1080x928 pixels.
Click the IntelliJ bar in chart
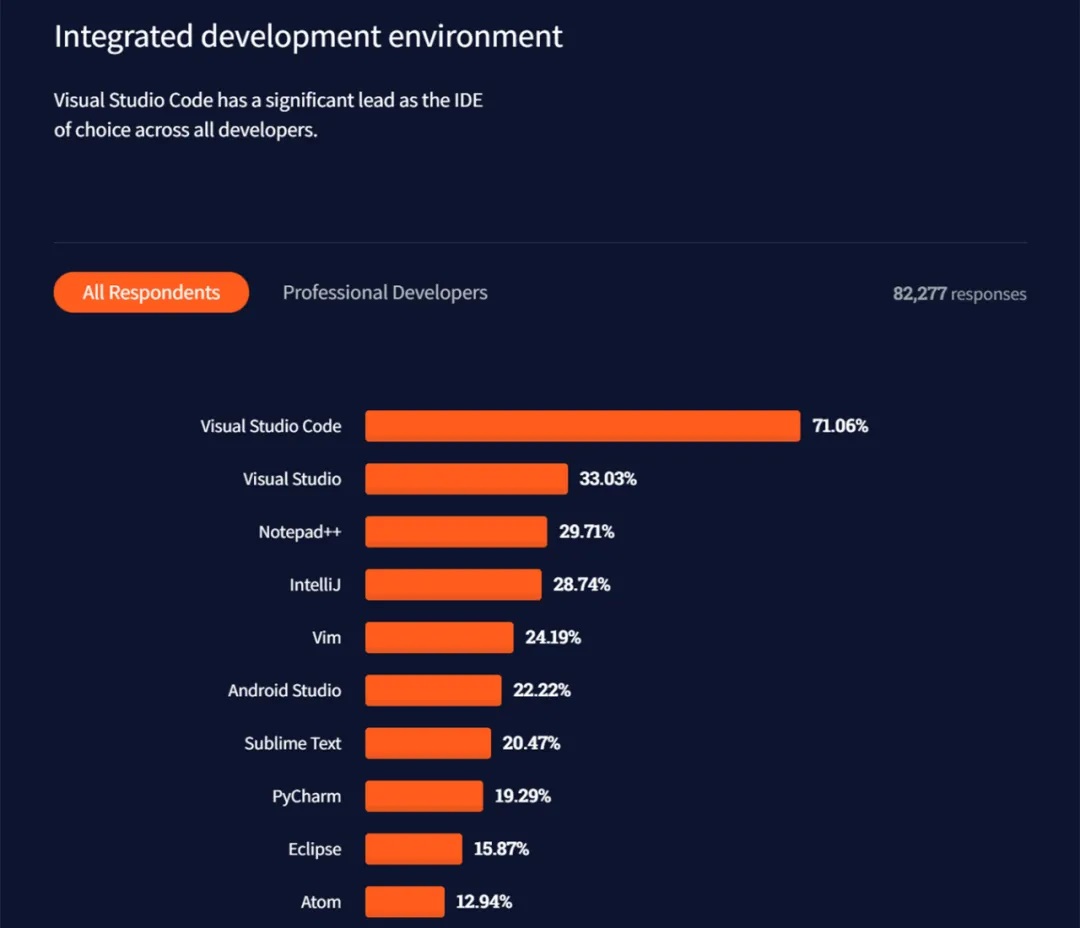(x=453, y=584)
